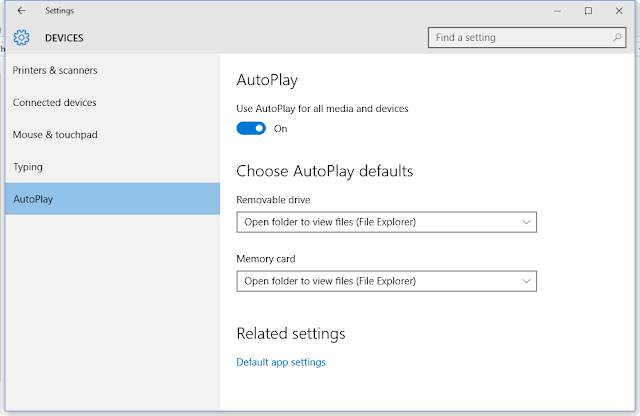The height and width of the screenshot is (416, 640).
Task: Select Printers & scanners in sidebar
Action: 55,70
